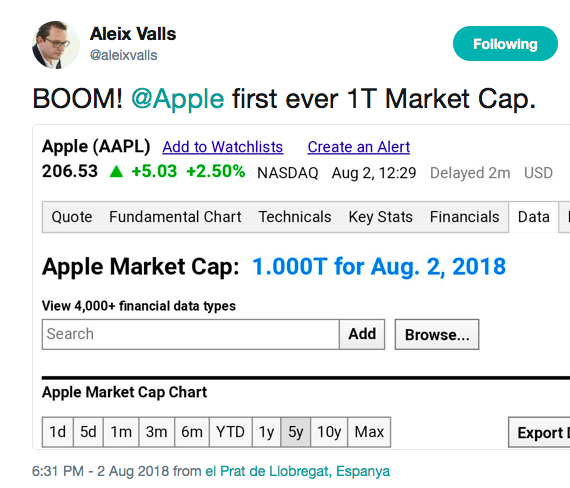Open the @Apple mention link
The height and width of the screenshot is (488, 570).
point(177,99)
